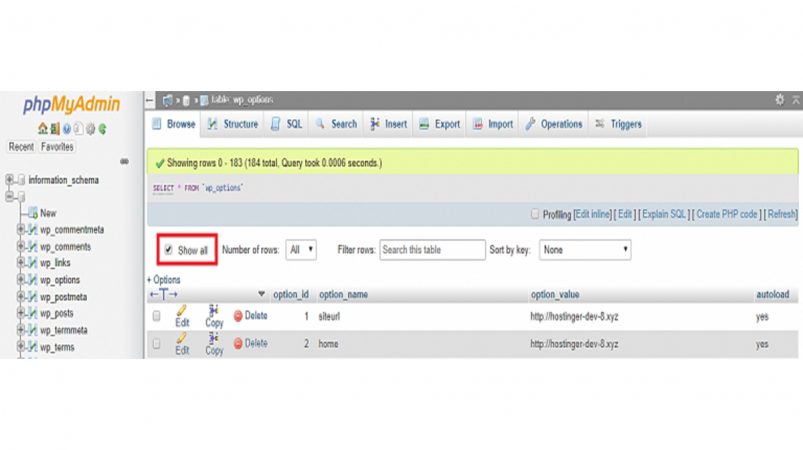Click the database cylinder icon in breadcrumb
Viewport: 803px width, 450px height.
[186, 100]
